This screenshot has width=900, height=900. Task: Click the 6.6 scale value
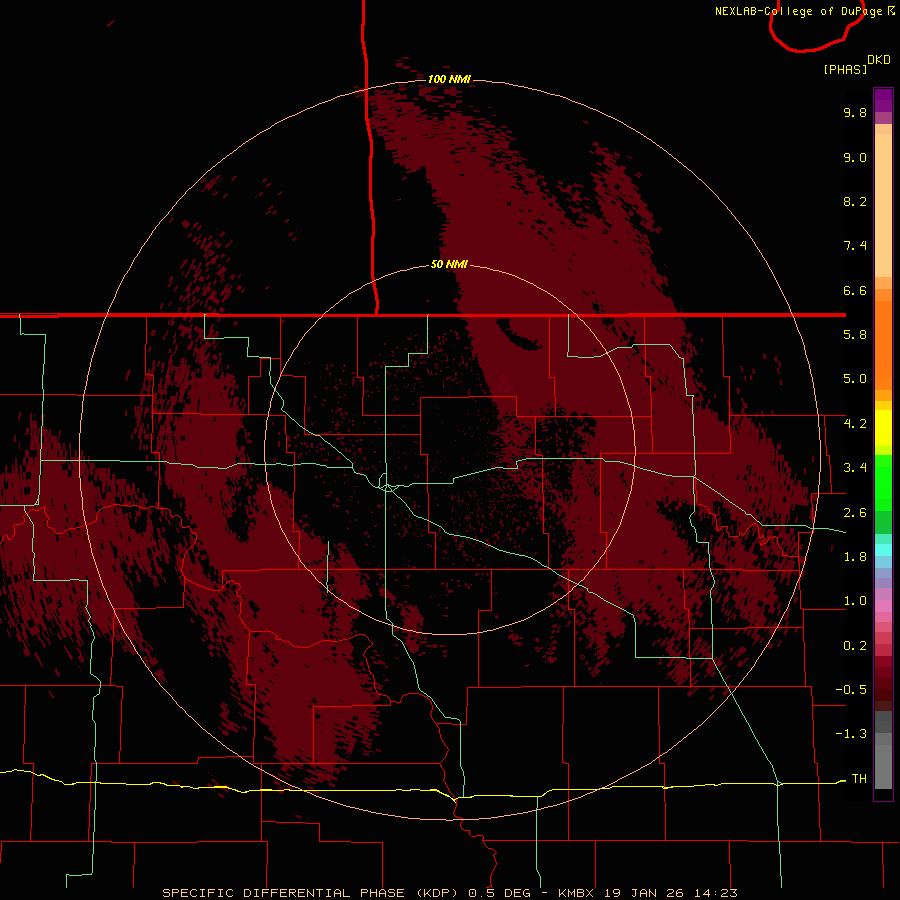click(x=855, y=290)
